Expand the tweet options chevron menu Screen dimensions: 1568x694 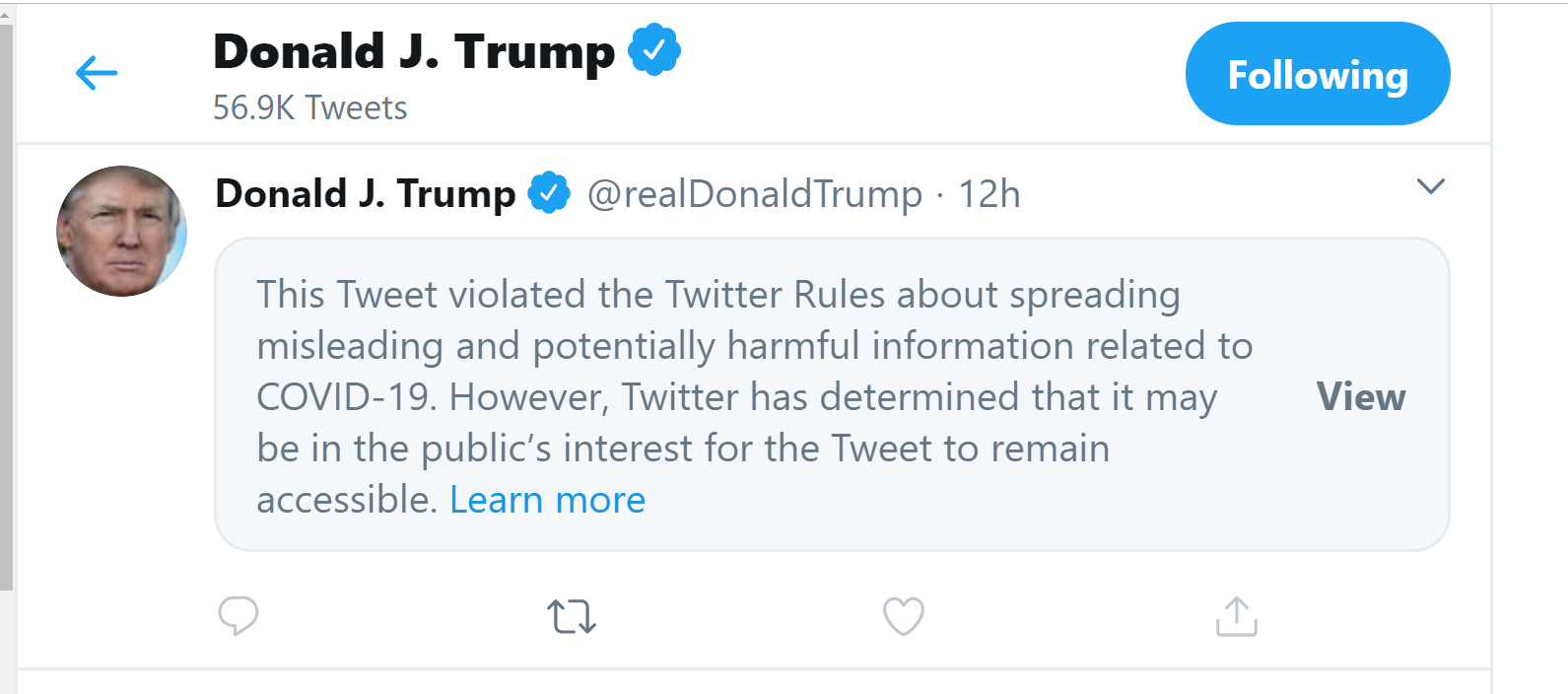(x=1430, y=186)
